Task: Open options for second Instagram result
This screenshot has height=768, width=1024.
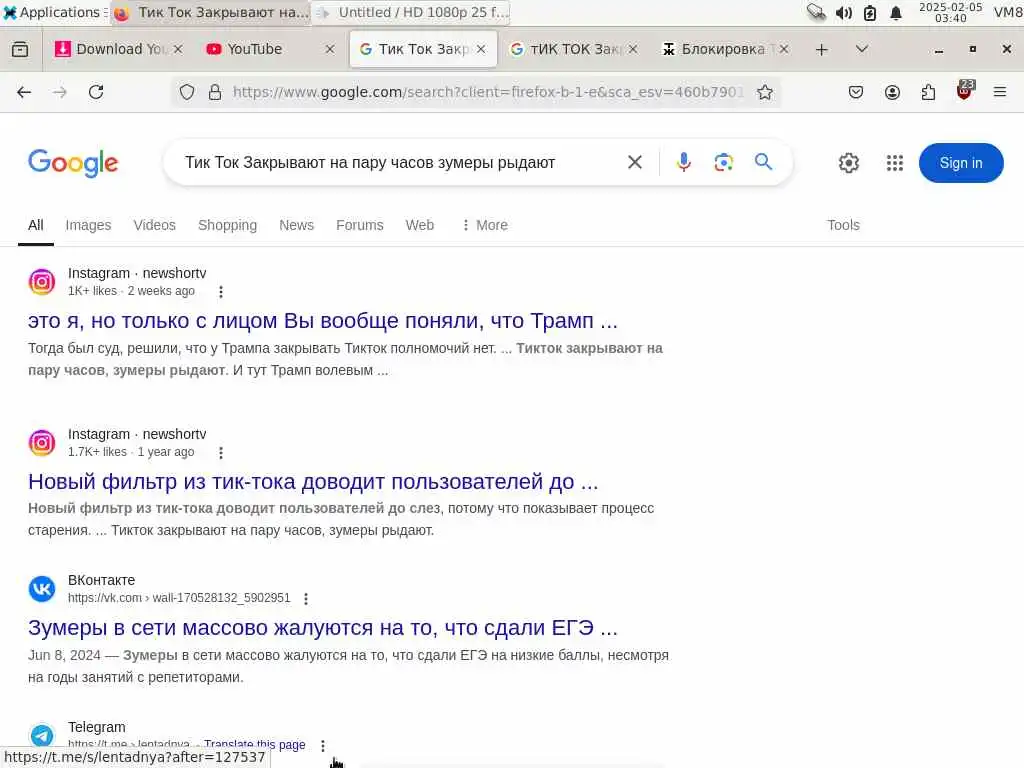Action: click(221, 452)
